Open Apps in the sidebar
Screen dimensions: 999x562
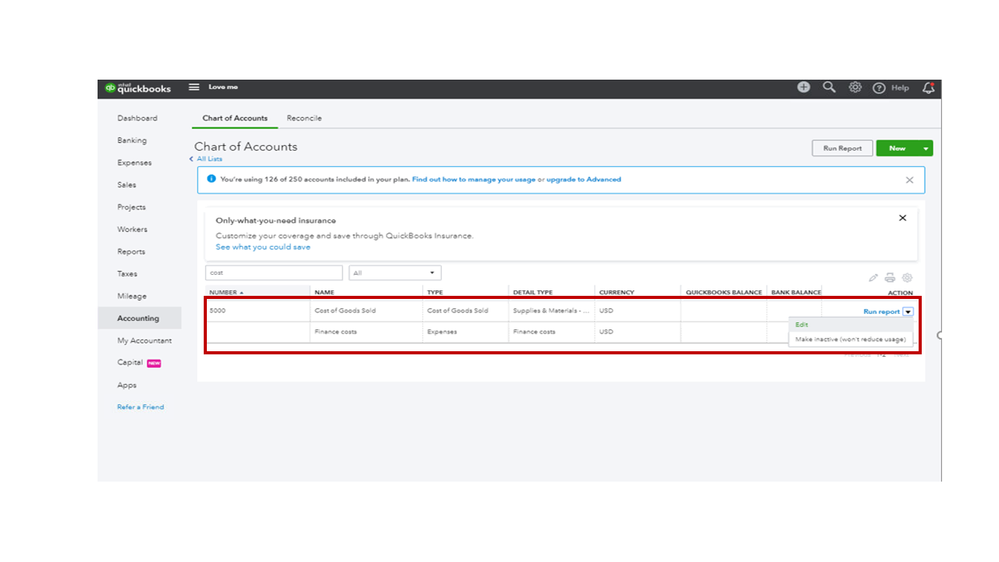127,385
